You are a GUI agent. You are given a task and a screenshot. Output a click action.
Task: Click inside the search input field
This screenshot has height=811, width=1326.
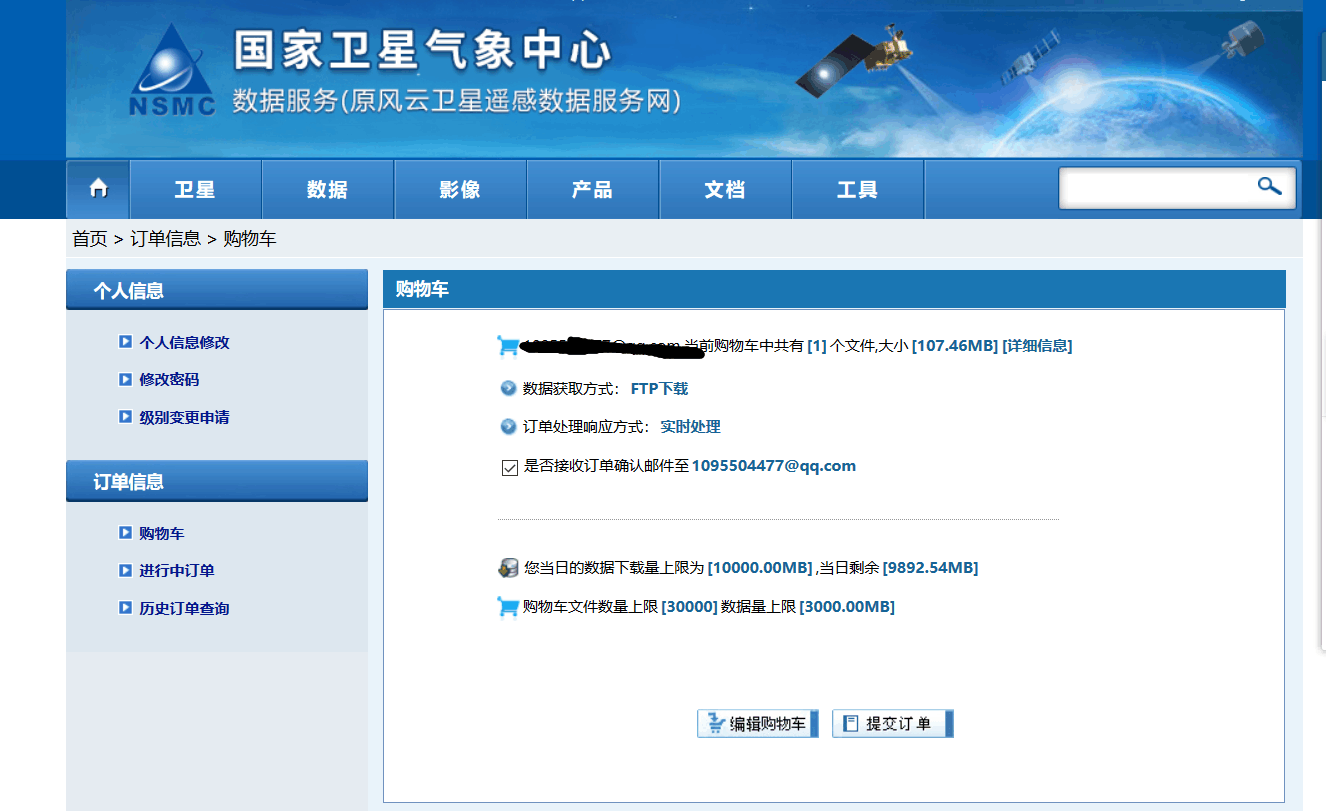coord(1150,187)
